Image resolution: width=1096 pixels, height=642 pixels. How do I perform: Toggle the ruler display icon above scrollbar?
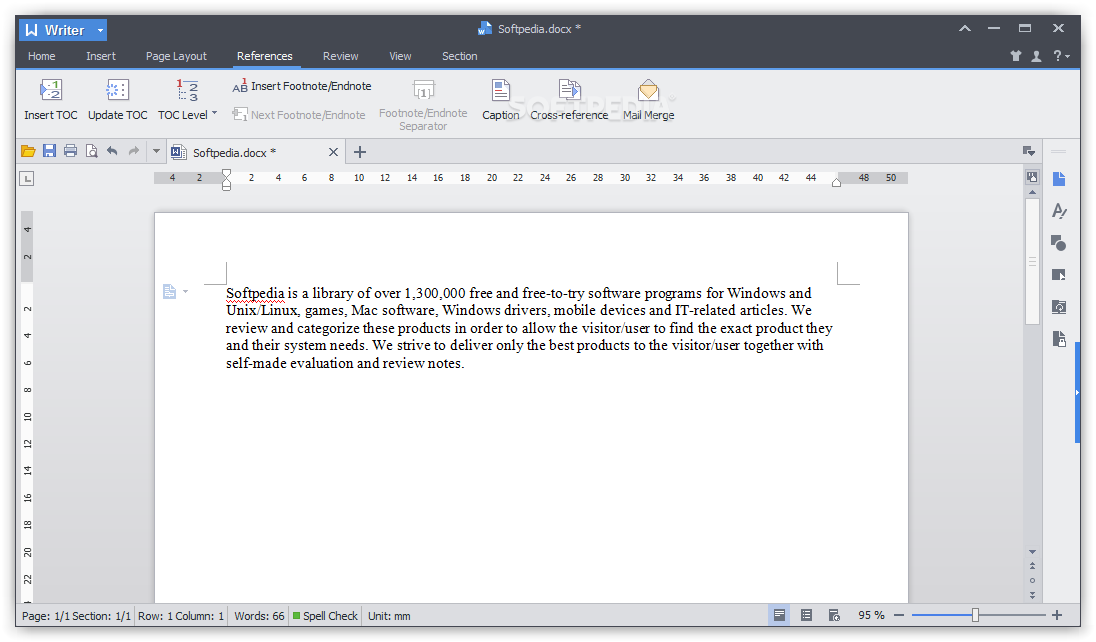[1032, 177]
